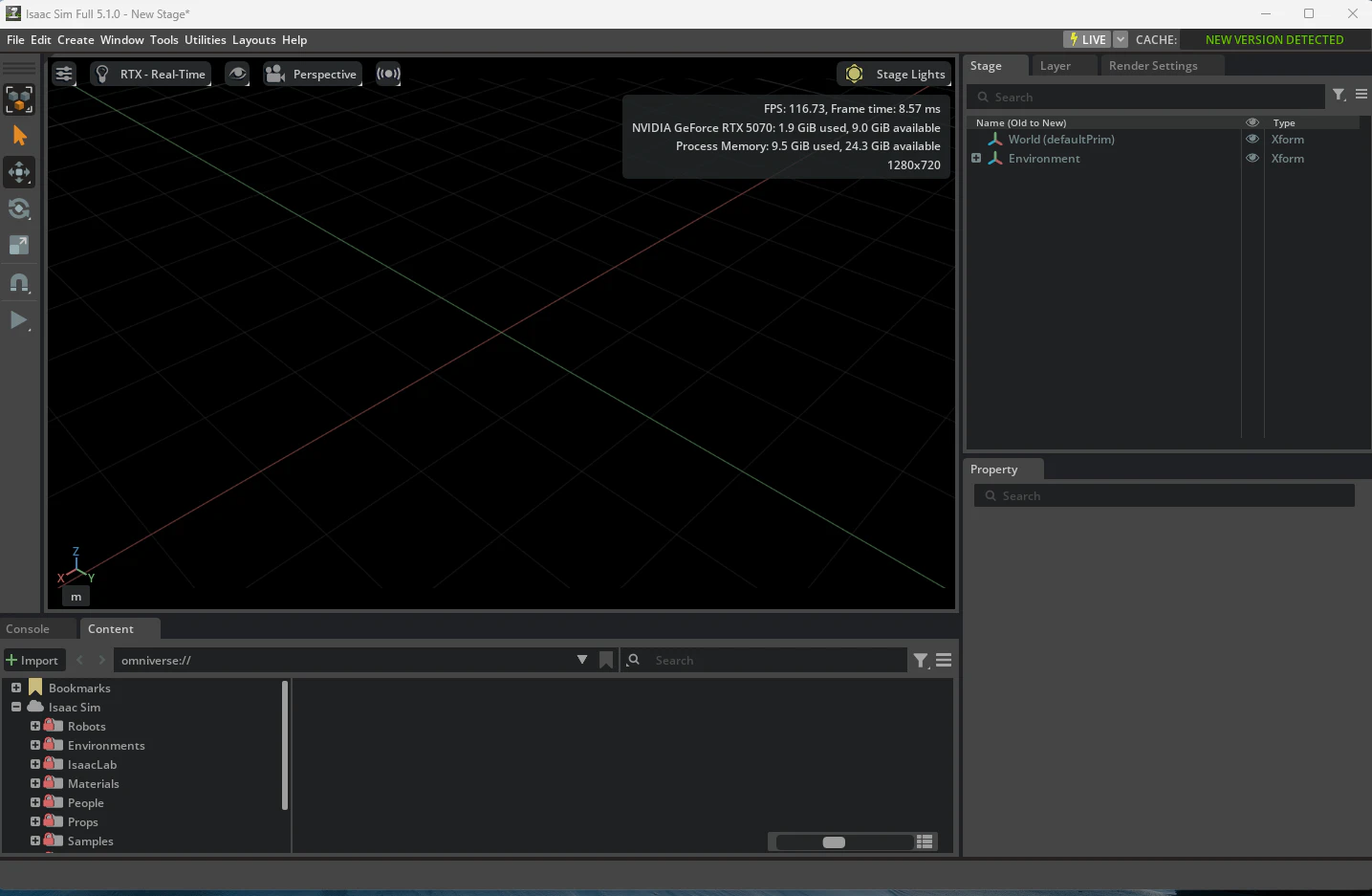
Task: Switch to the Stage tab
Action: click(995, 66)
